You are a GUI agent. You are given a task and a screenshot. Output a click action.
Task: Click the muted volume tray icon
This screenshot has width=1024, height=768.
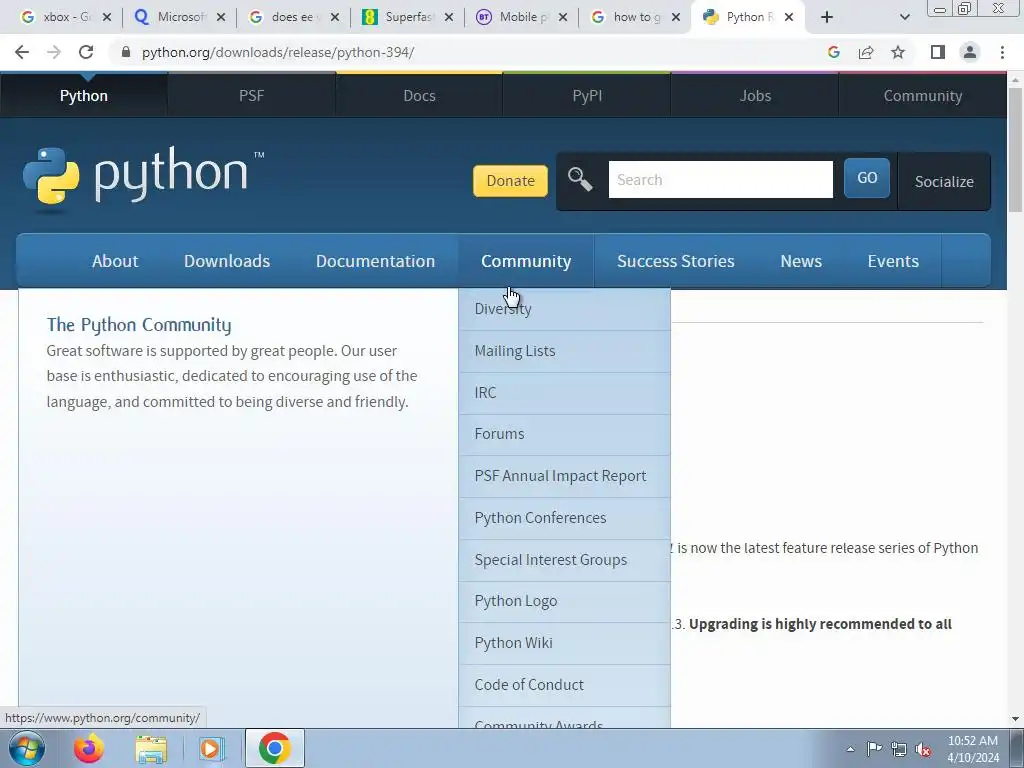point(923,749)
